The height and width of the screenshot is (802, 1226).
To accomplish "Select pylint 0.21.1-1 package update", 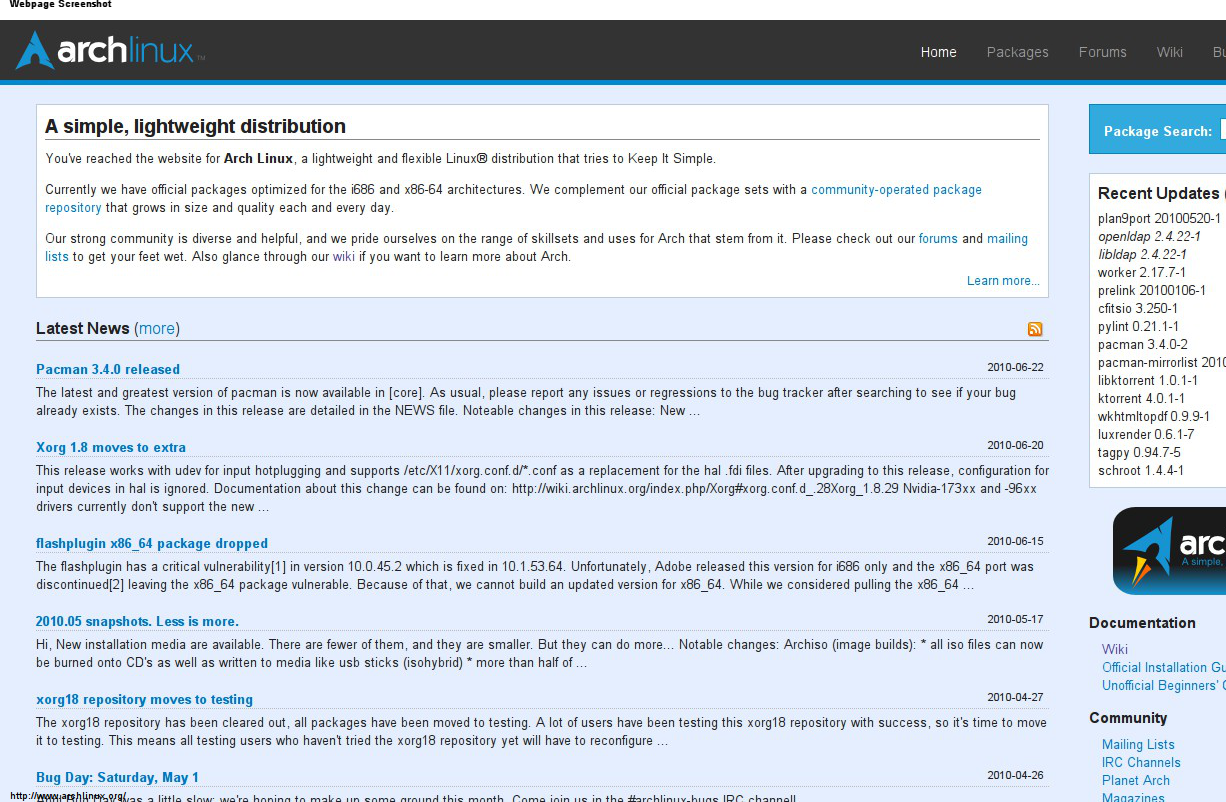I will [1138, 326].
